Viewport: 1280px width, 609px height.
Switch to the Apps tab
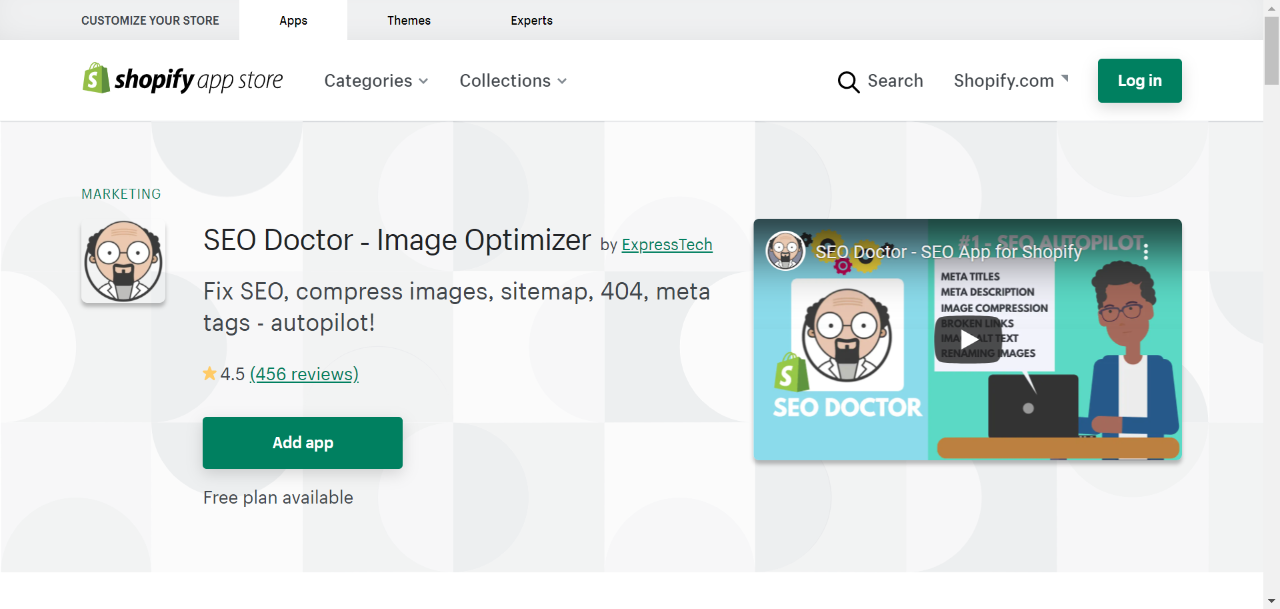coord(293,20)
